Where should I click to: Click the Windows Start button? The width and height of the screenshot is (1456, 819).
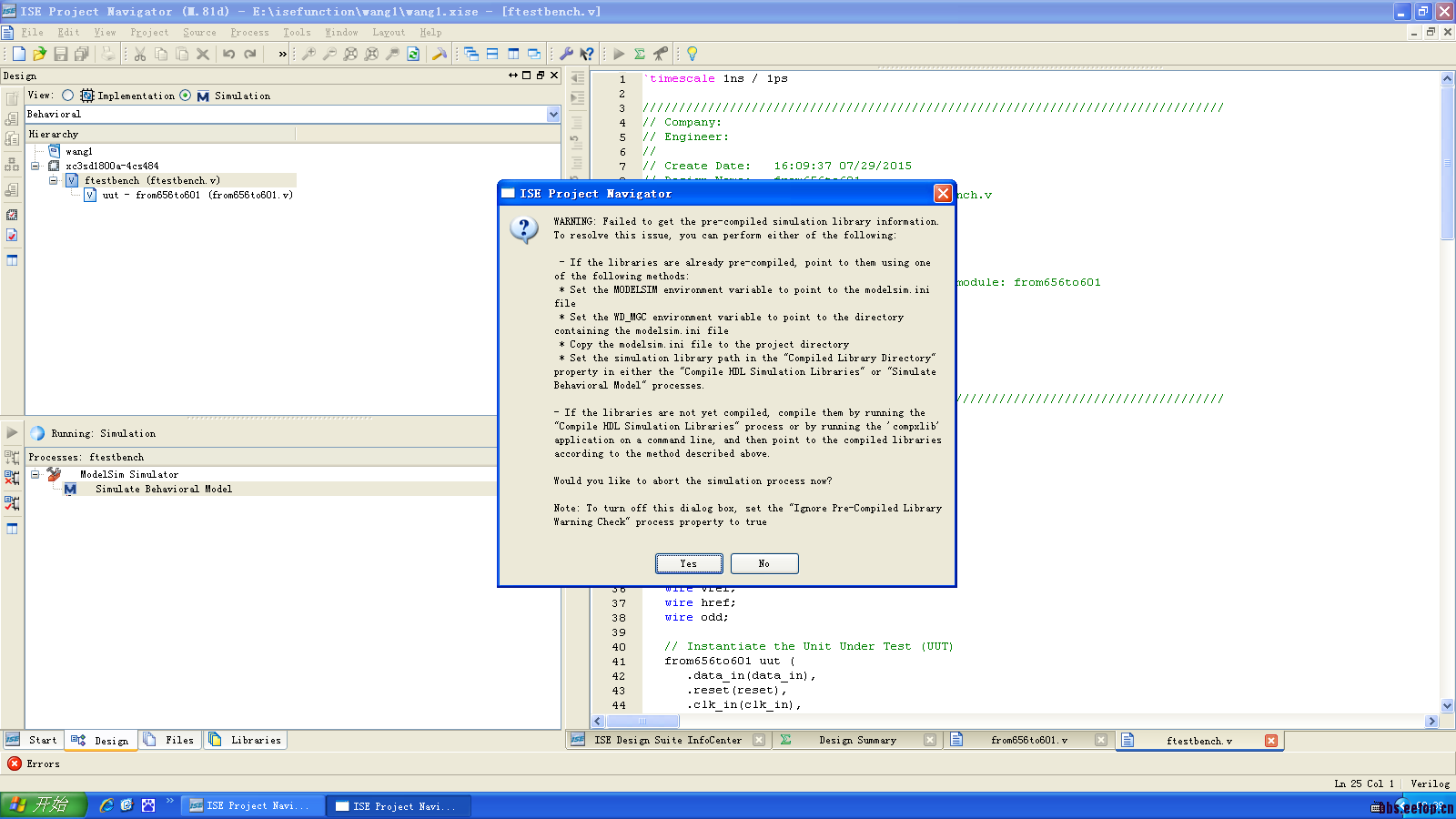(43, 805)
